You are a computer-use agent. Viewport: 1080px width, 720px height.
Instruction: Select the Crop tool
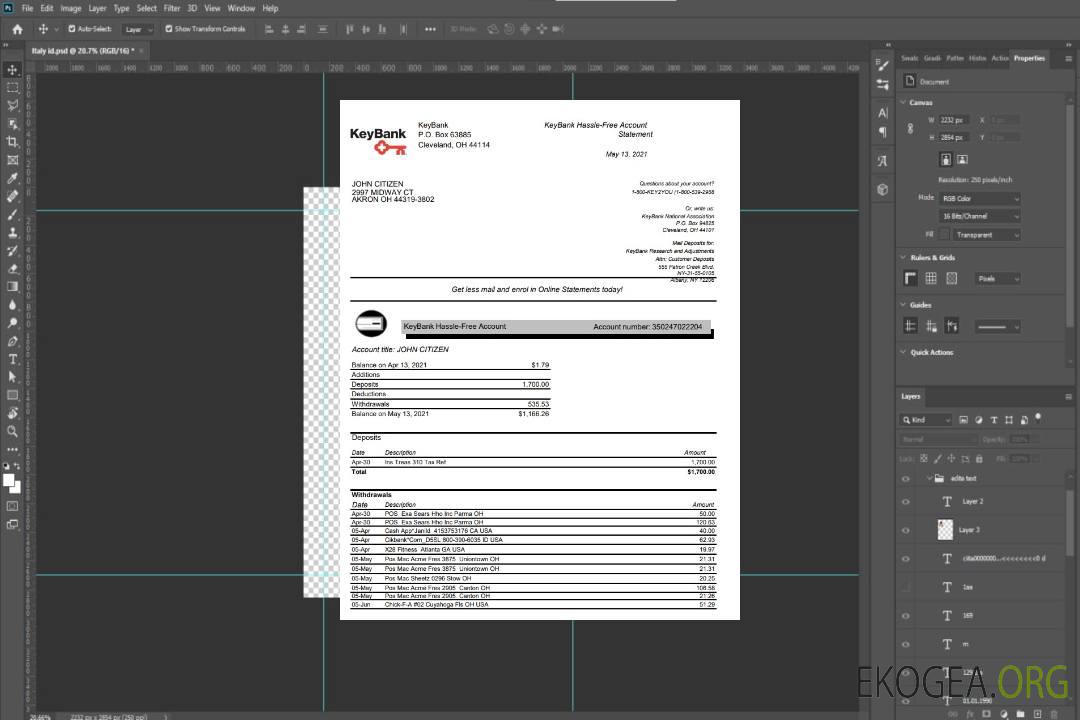click(x=12, y=142)
